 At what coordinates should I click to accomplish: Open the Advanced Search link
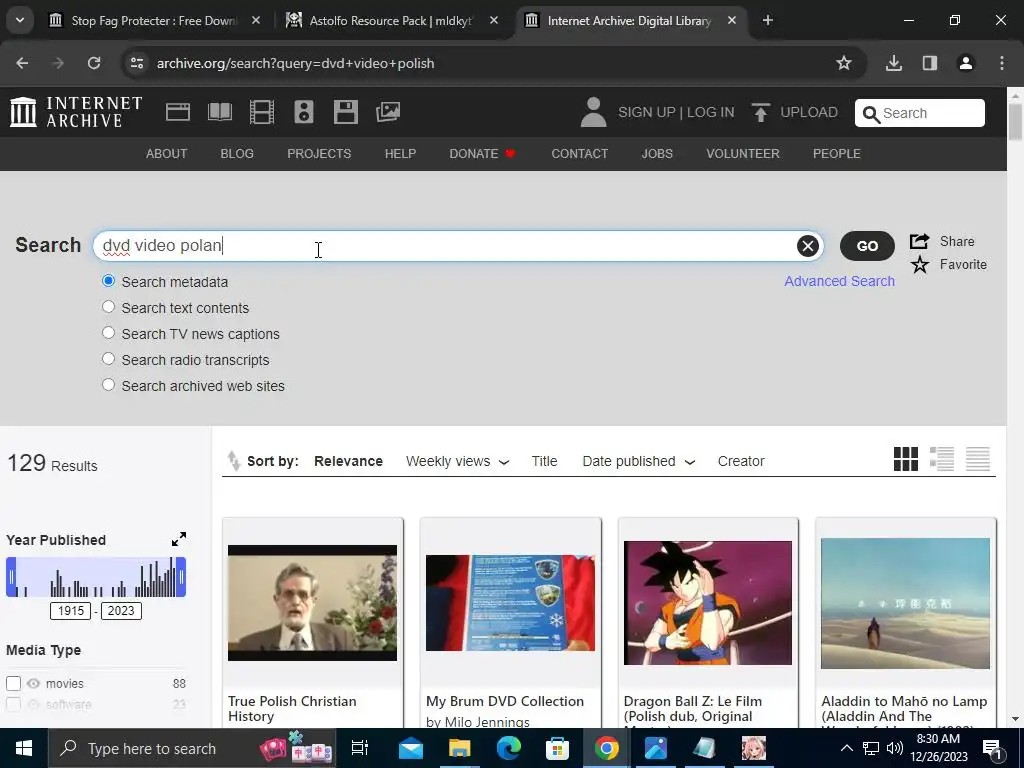click(x=839, y=281)
